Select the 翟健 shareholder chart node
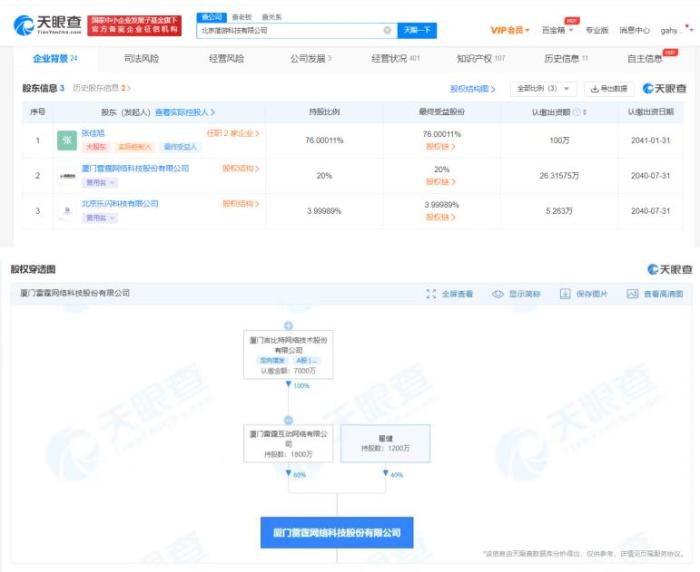Screen dimensions: 700x572 tap(385, 443)
